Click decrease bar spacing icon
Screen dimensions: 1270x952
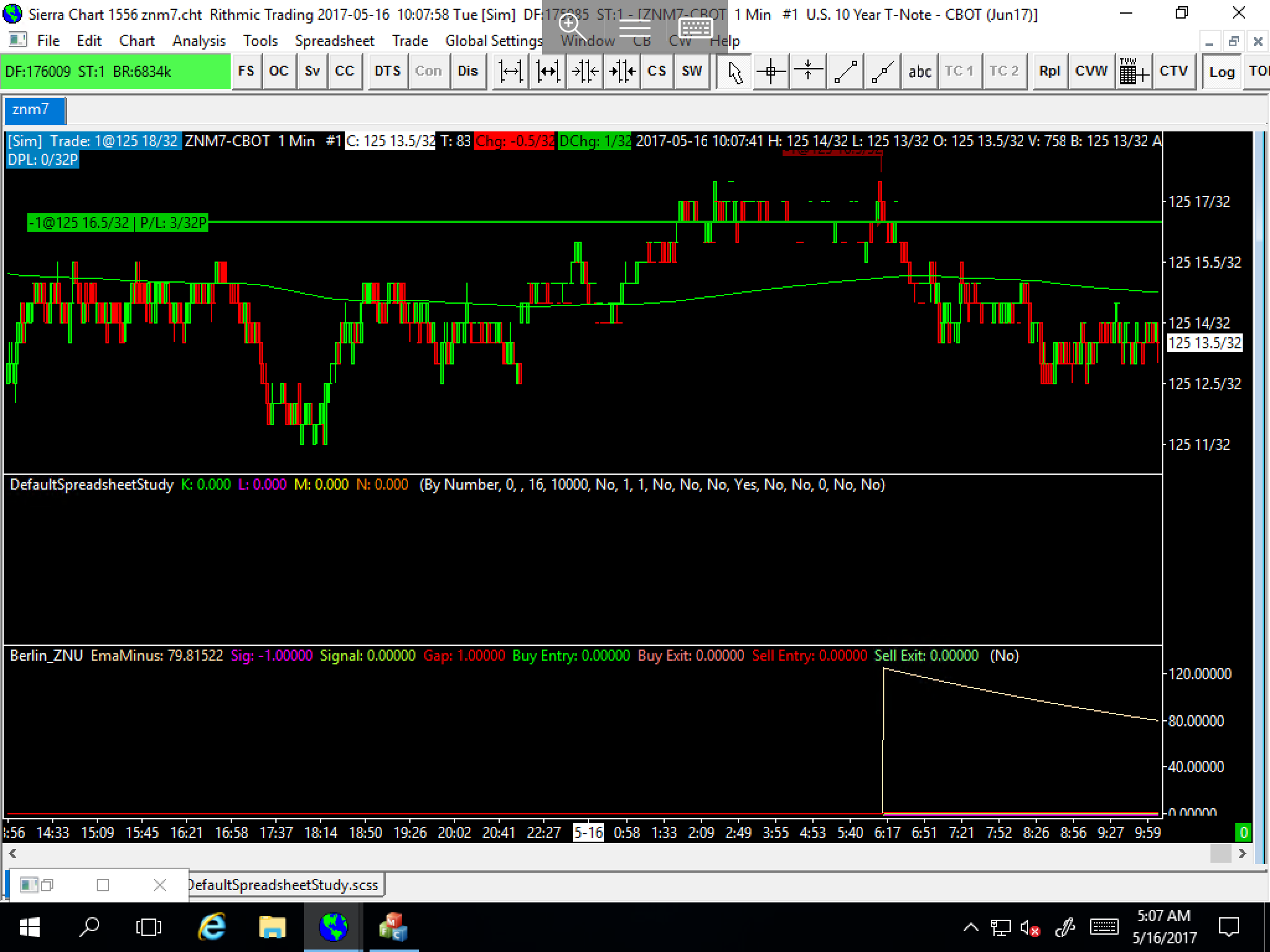click(584, 72)
